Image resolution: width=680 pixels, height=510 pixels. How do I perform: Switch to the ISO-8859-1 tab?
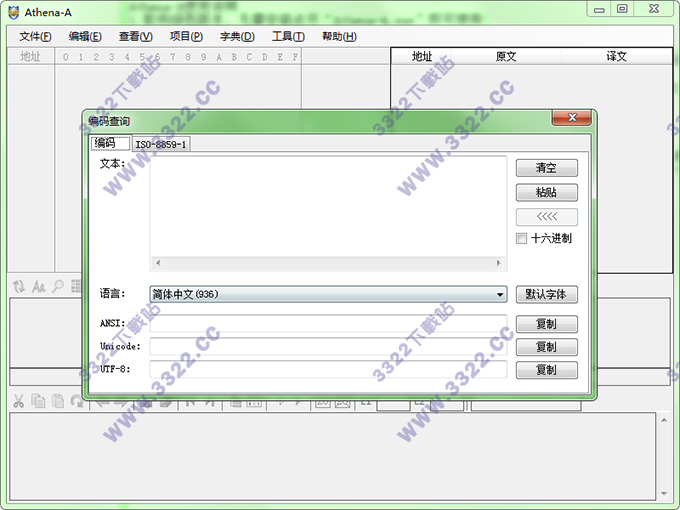pos(161,144)
